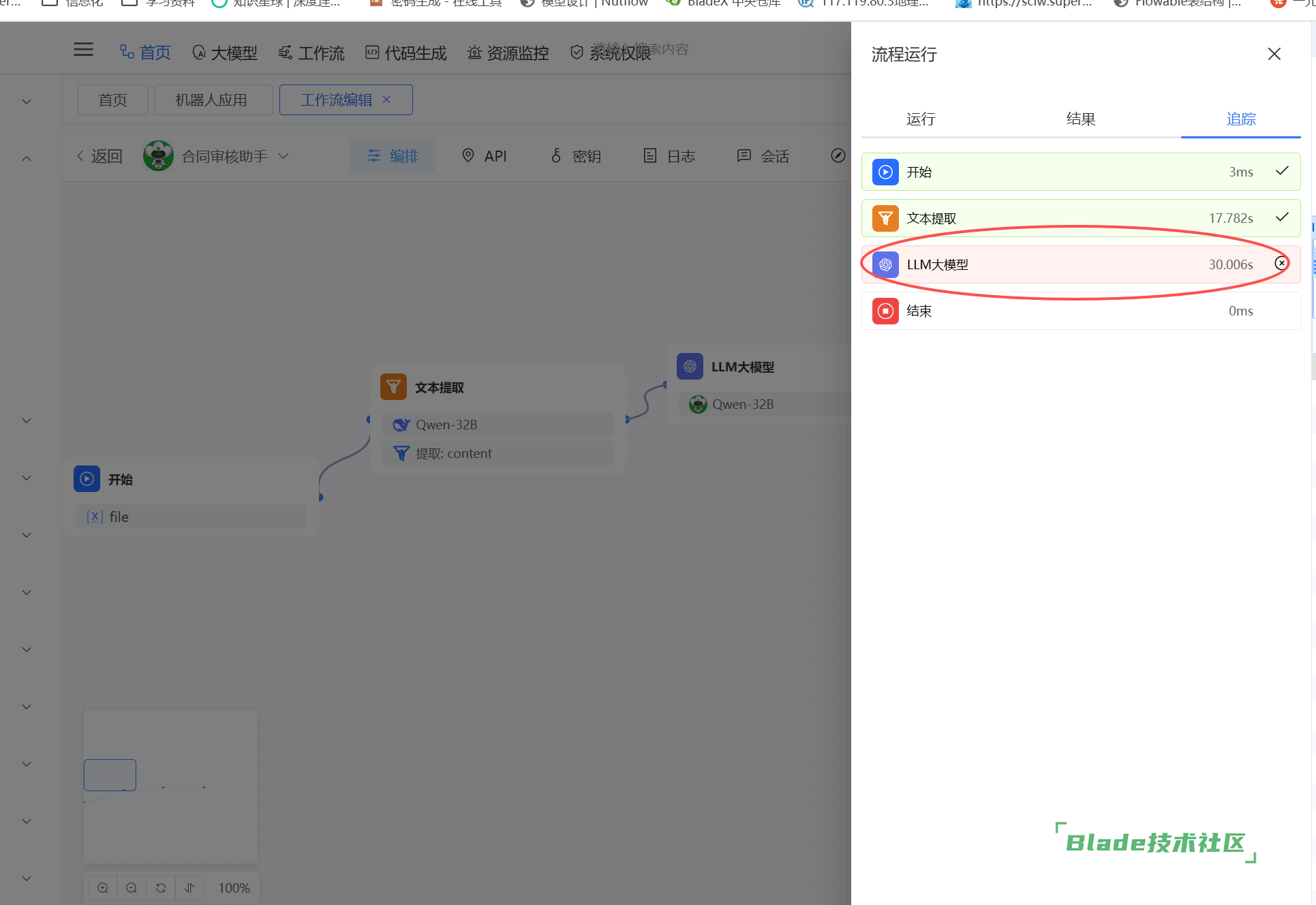Select the 文本提取 node on canvas
The height and width of the screenshot is (905, 1316).
coord(498,419)
